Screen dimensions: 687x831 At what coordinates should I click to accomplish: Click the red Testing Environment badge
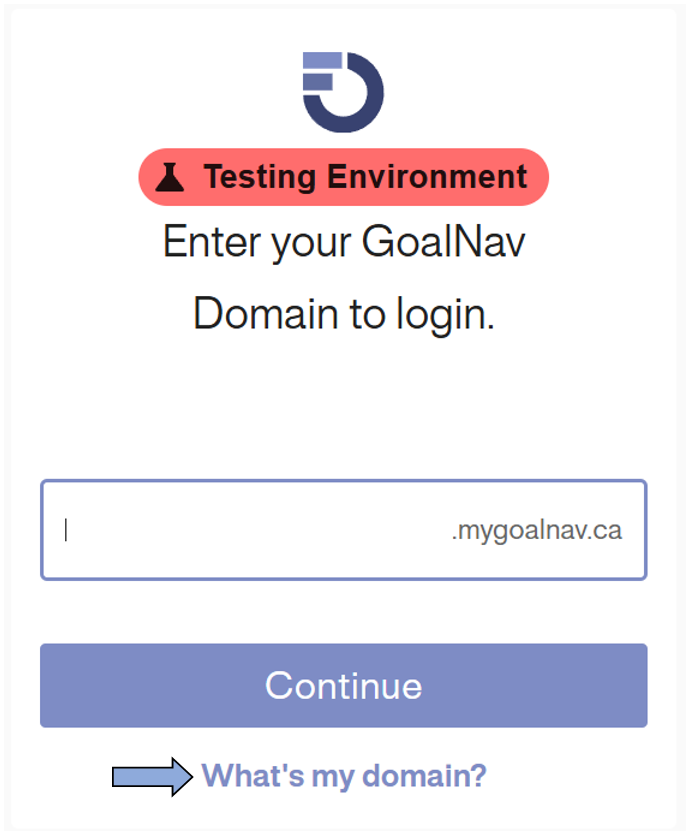click(x=343, y=177)
